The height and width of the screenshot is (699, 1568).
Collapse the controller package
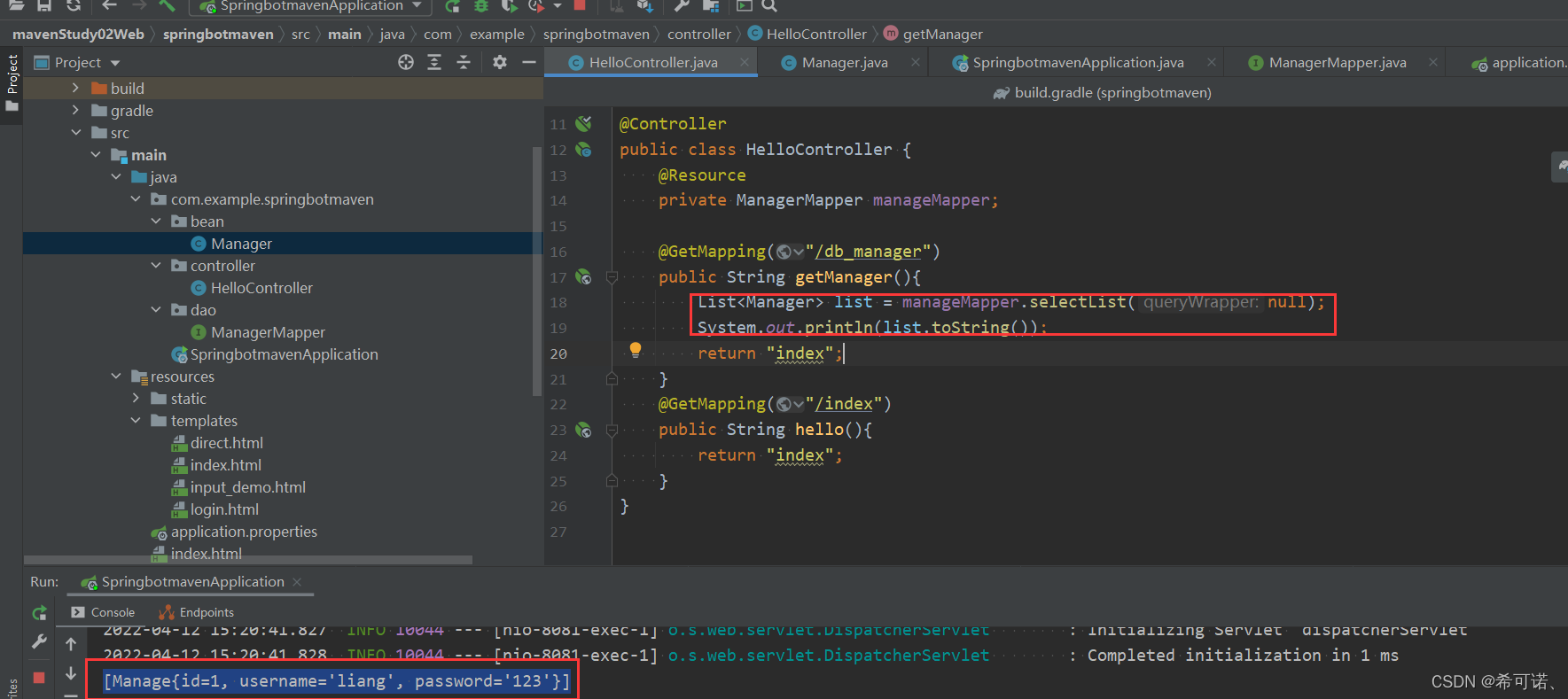(156, 265)
